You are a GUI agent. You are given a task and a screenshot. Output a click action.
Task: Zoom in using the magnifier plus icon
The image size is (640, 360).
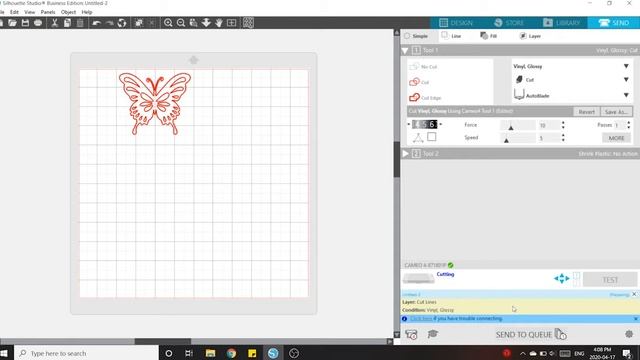168,23
